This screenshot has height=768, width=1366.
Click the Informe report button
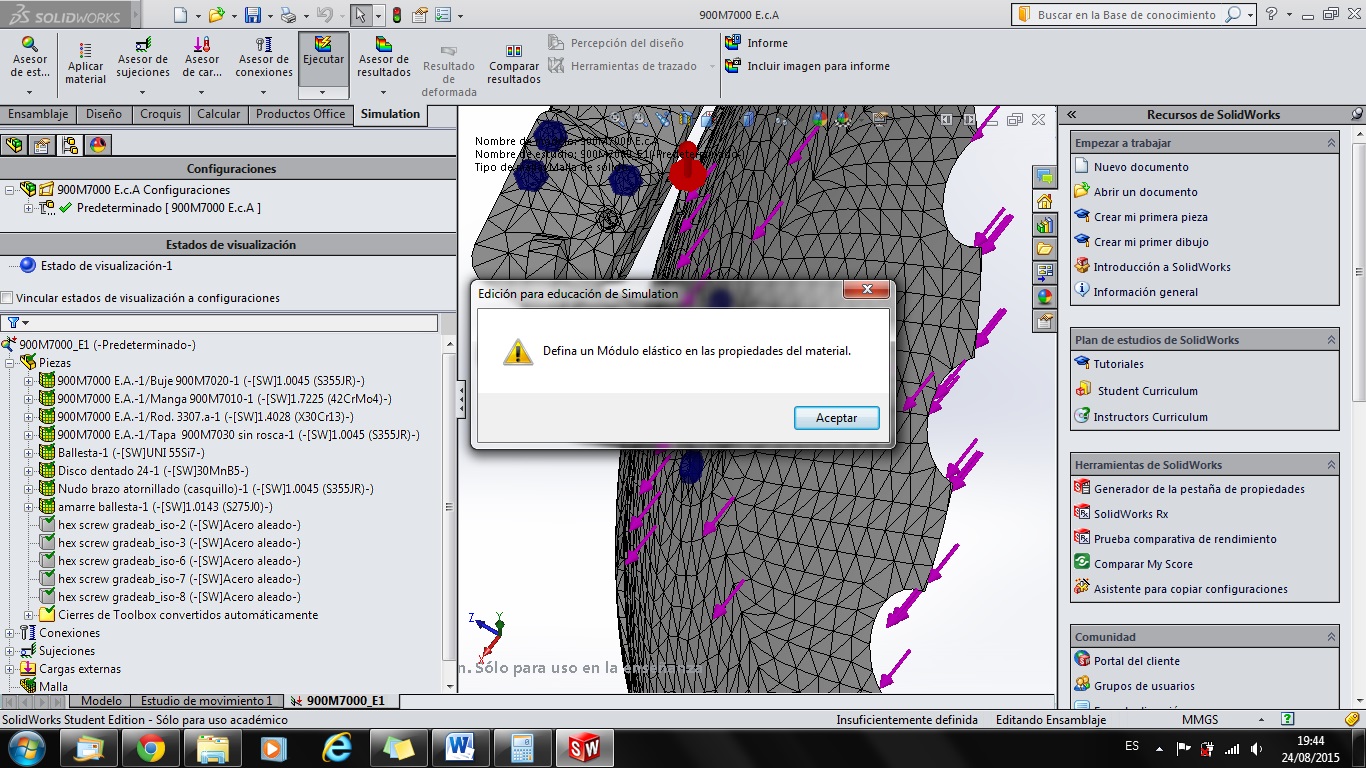pos(757,43)
